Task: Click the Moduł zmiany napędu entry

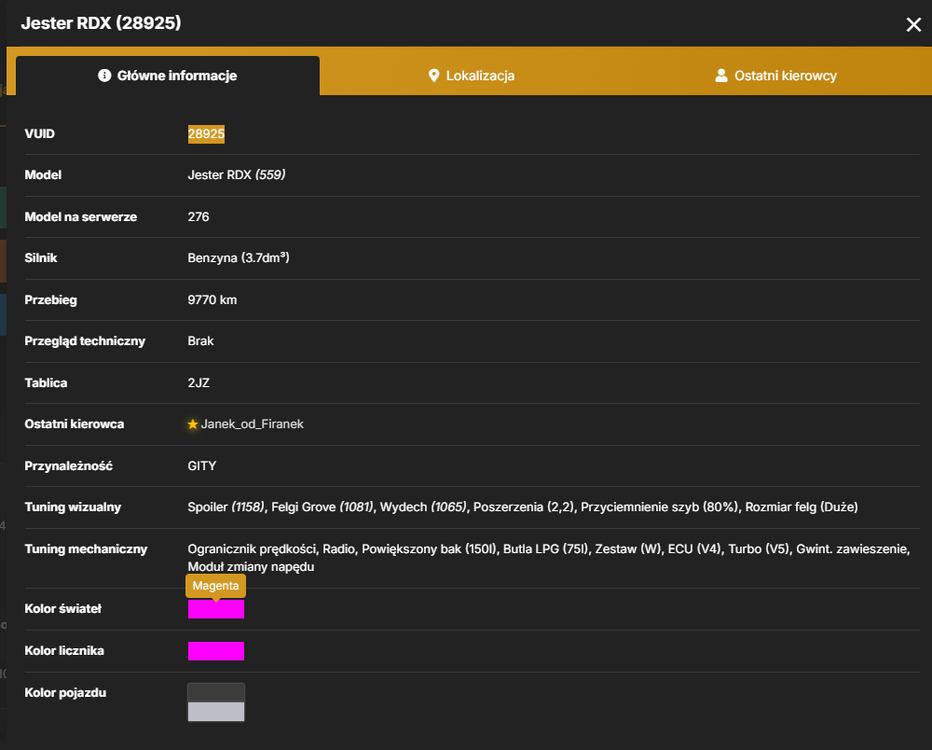Action: [x=251, y=567]
